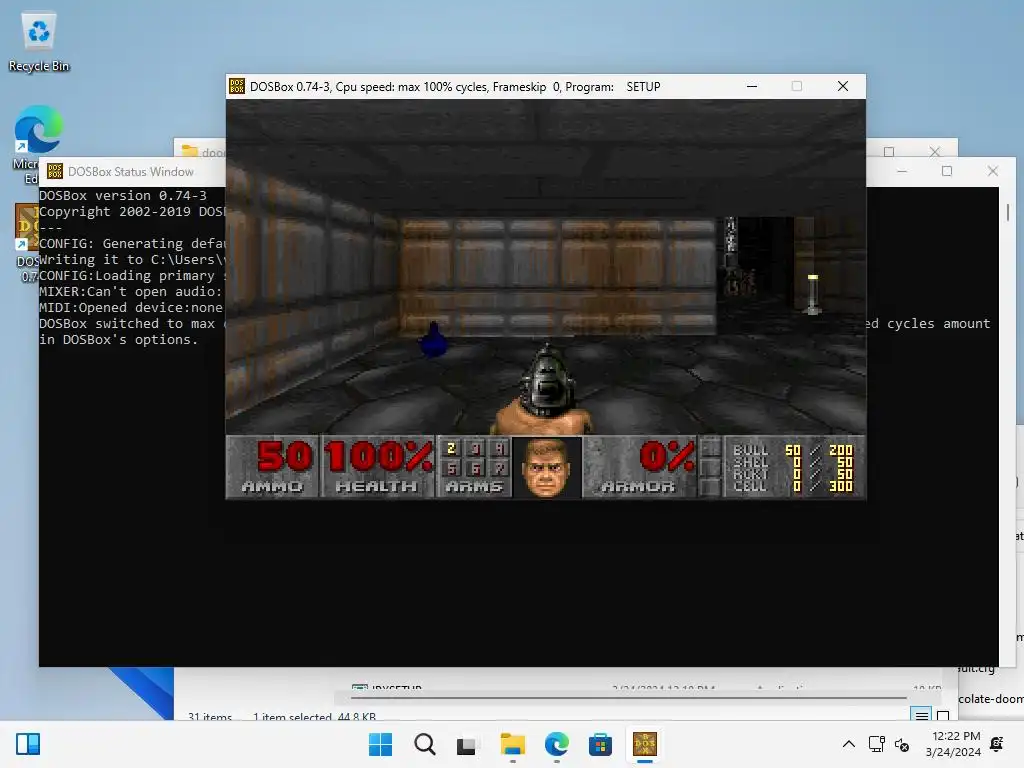Close the DOSBox Status Window

(x=993, y=171)
